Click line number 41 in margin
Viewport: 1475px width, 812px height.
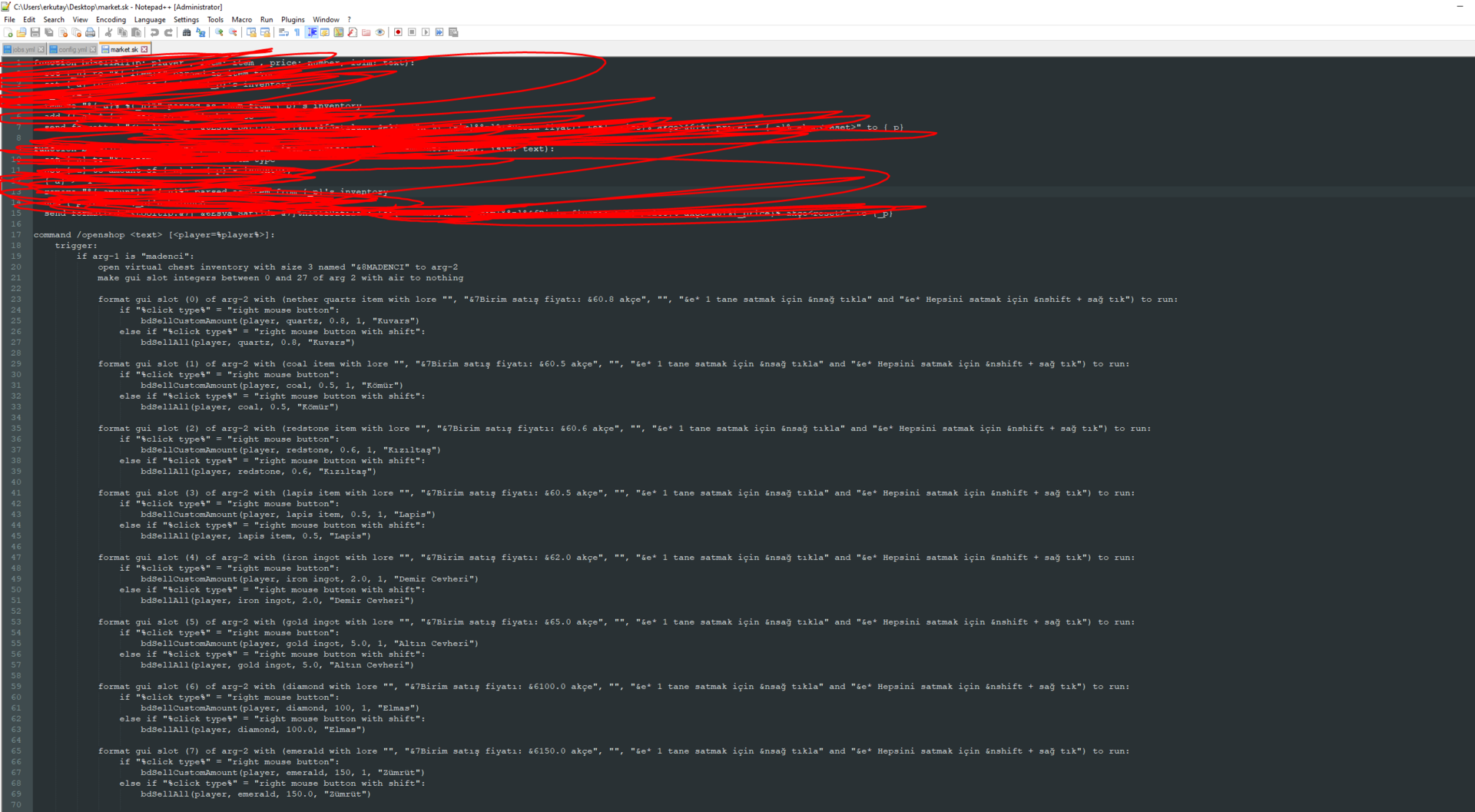(16, 493)
